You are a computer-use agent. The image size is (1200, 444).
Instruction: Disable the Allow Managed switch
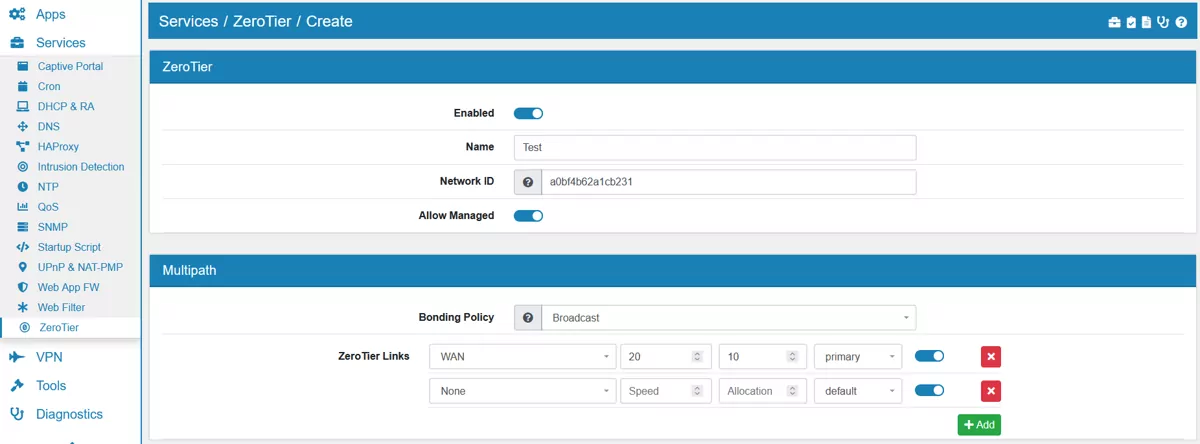[x=528, y=216]
